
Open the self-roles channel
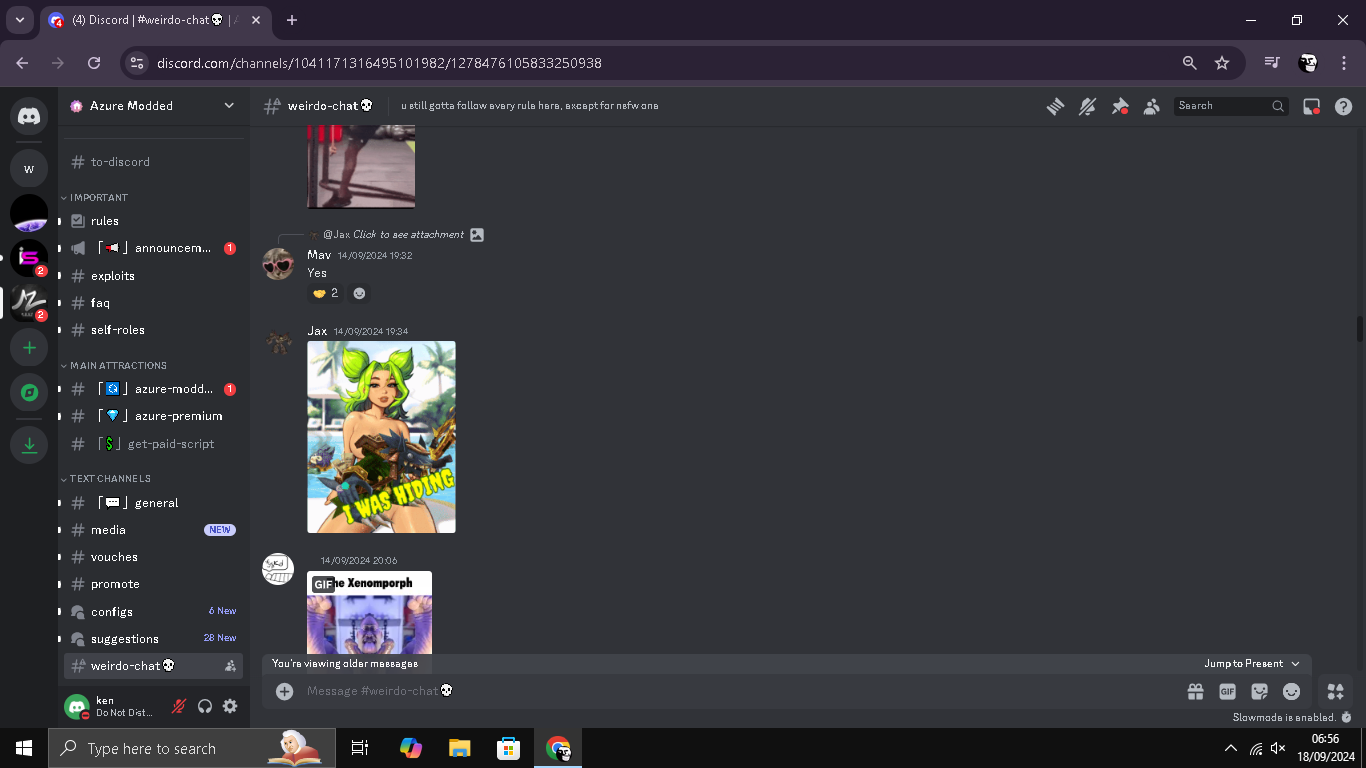154,330
